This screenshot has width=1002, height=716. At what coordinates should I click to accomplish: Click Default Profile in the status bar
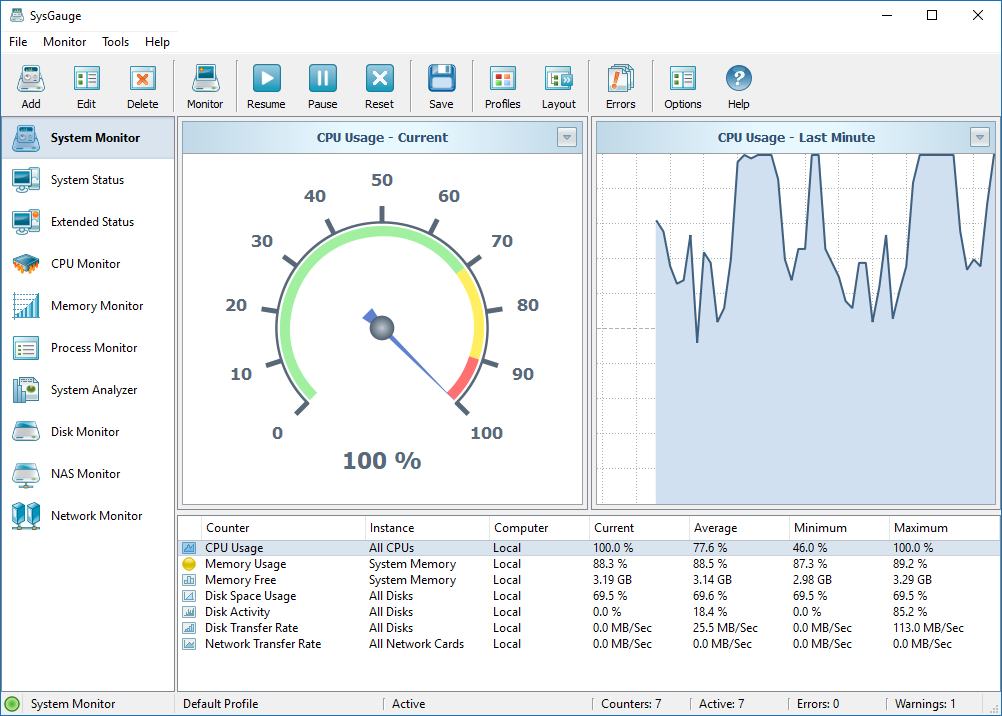coord(220,704)
